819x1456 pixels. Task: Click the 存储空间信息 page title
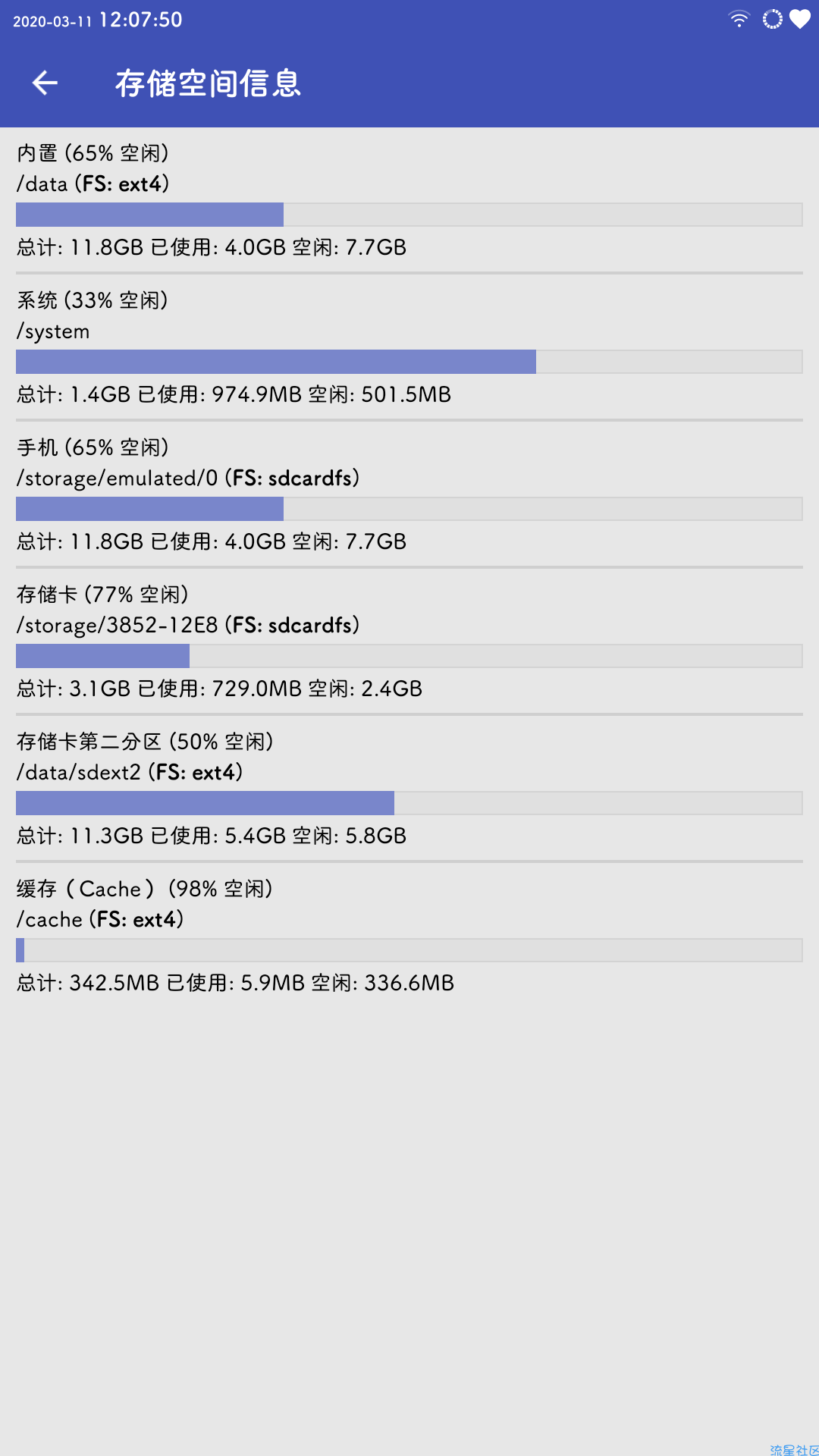click(208, 83)
